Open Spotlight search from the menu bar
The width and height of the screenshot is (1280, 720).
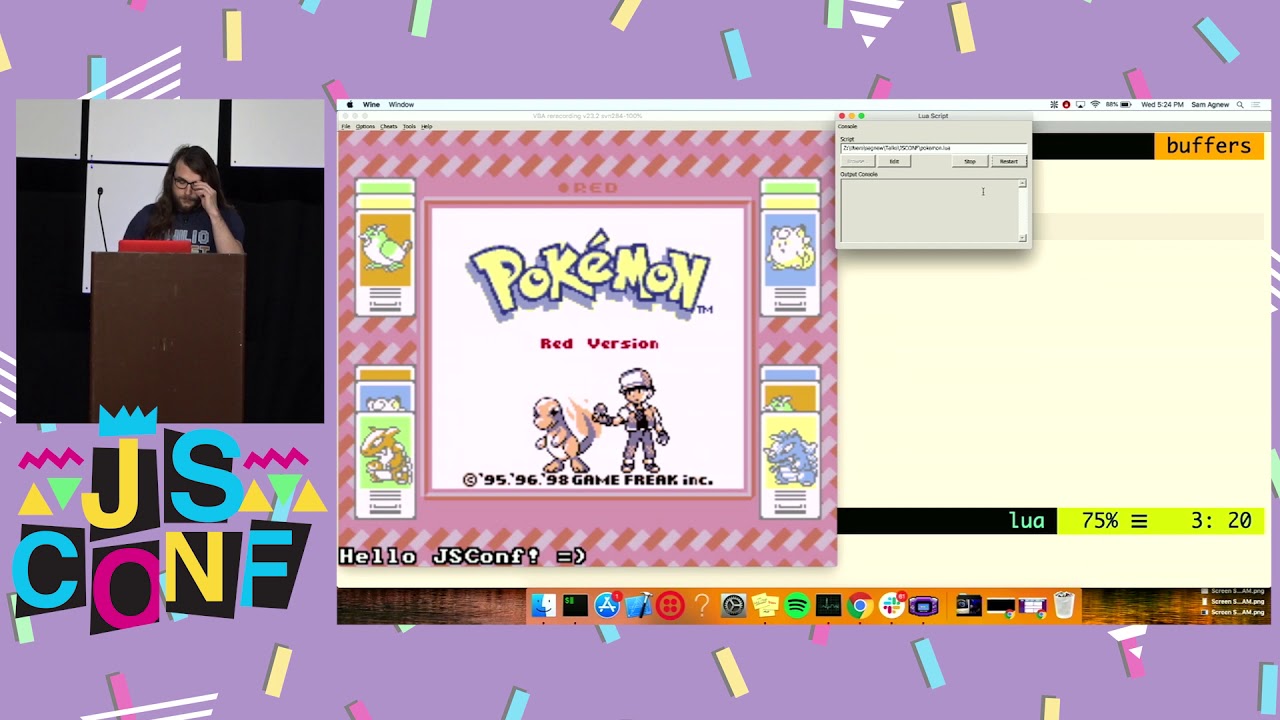pos(1238,104)
